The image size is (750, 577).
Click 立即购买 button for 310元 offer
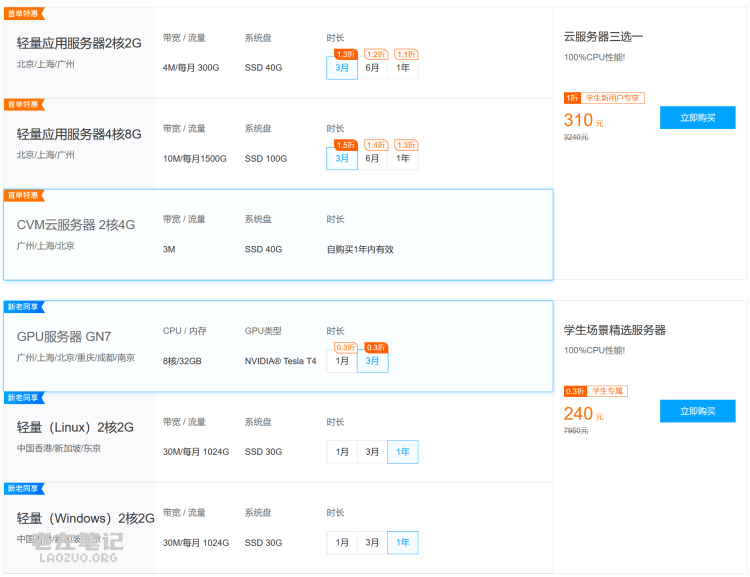(697, 118)
